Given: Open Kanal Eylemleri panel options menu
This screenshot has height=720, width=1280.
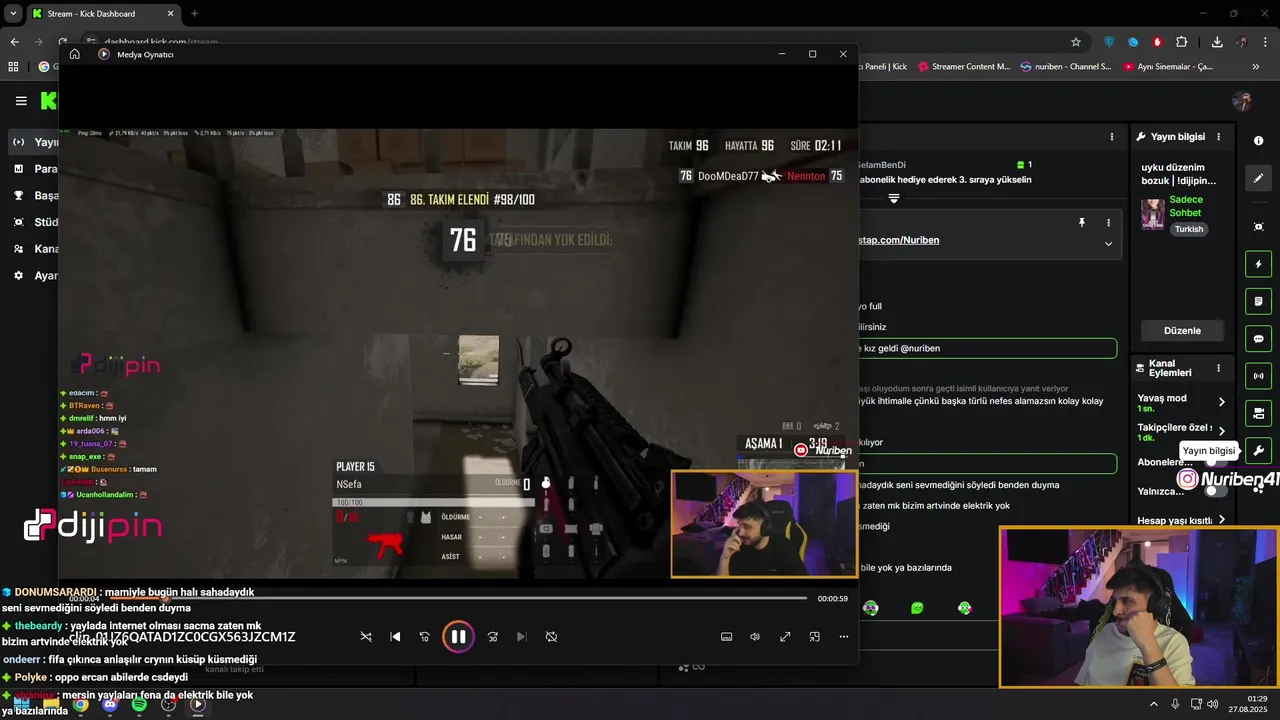Looking at the screenshot, I should (1218, 369).
